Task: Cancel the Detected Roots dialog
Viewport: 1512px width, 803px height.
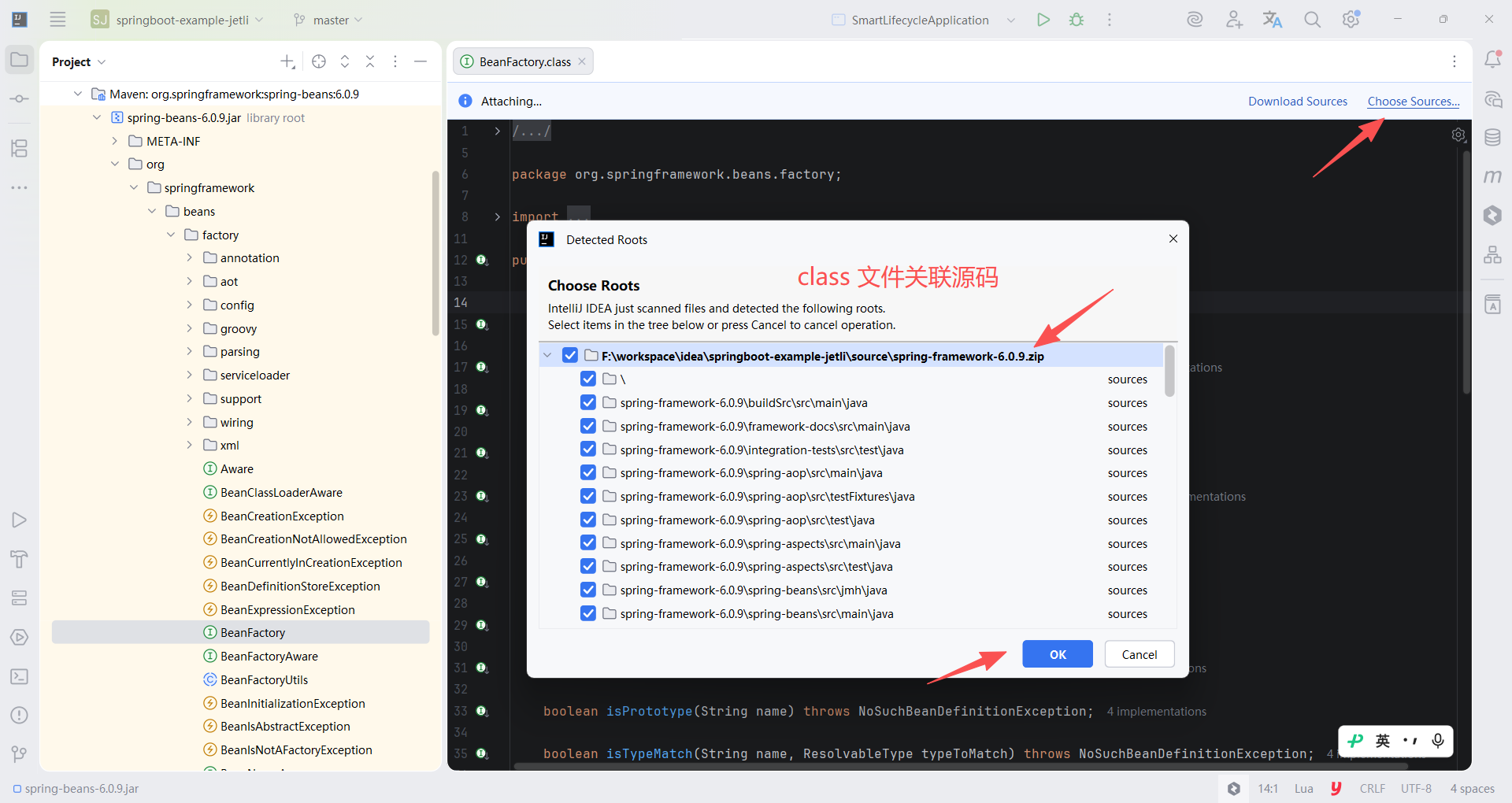Action: pos(1140,654)
